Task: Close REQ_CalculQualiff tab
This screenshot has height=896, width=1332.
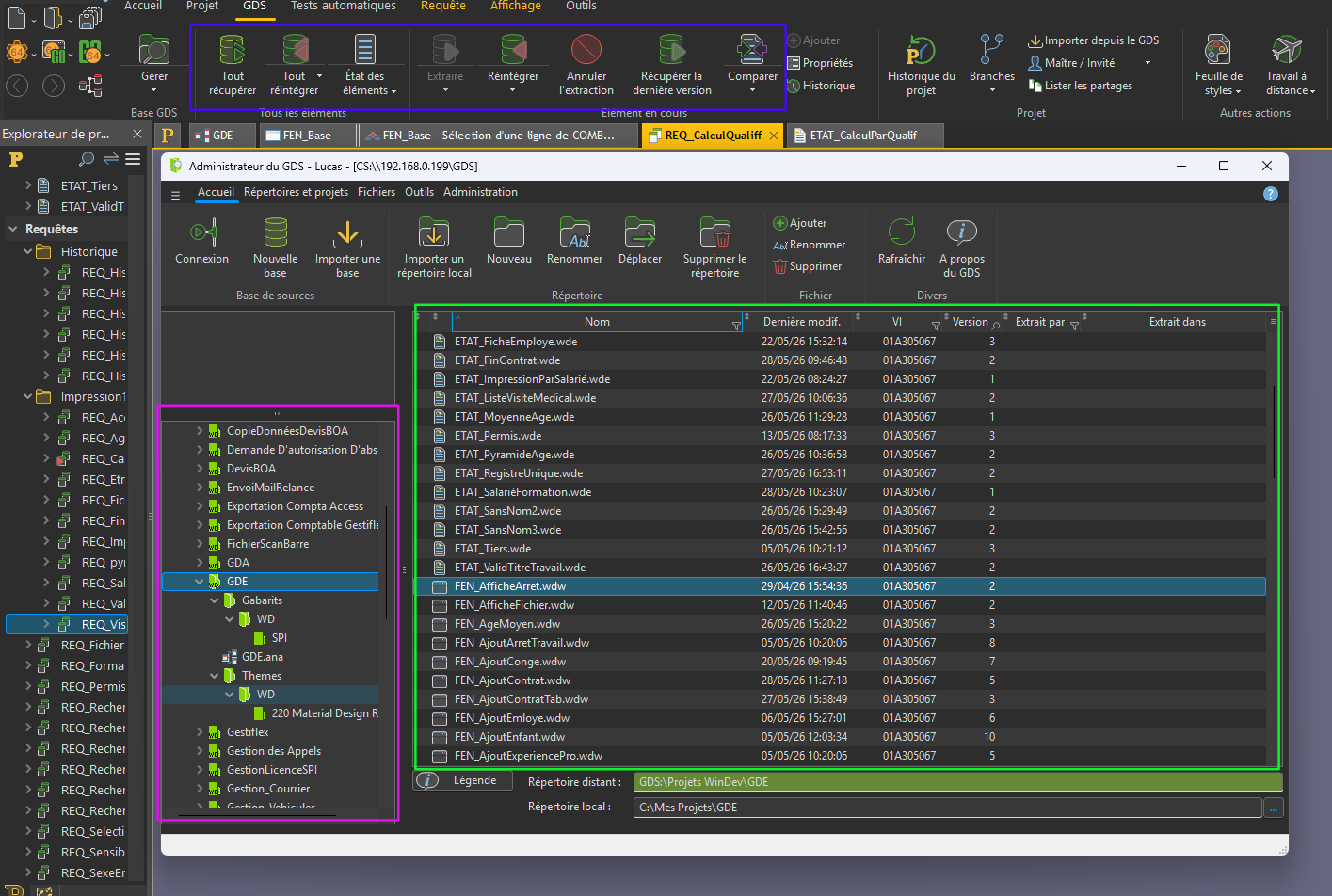Action: coord(774,136)
